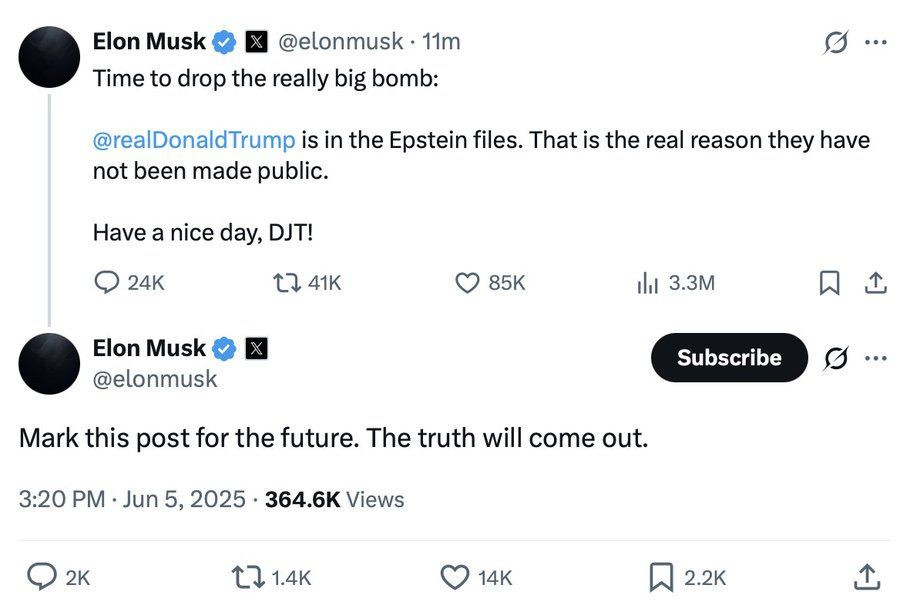Open more options menu on the second tweet
The image size is (900, 612).
coord(877,357)
